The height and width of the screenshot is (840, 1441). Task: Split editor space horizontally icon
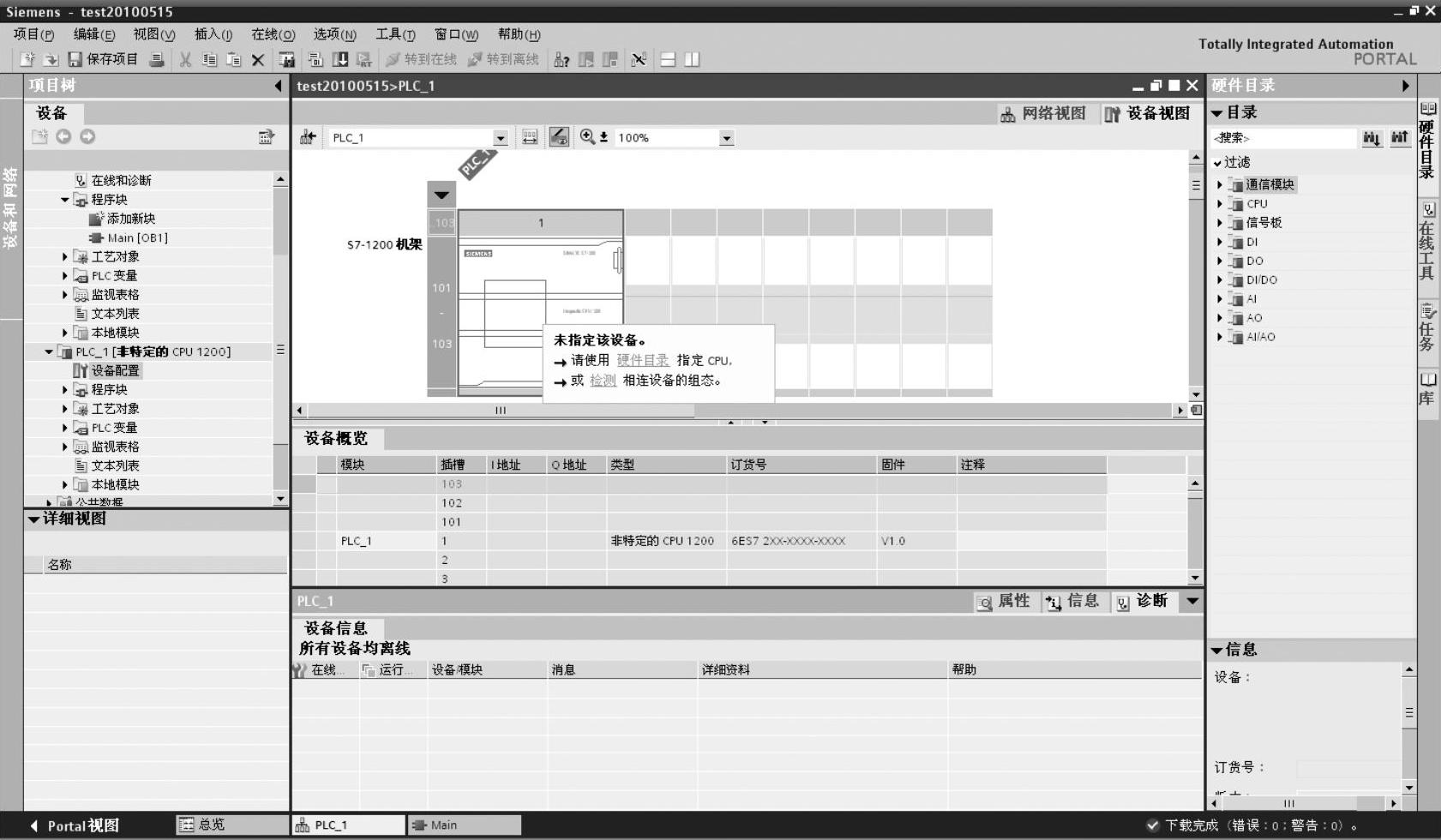pyautogui.click(x=668, y=59)
